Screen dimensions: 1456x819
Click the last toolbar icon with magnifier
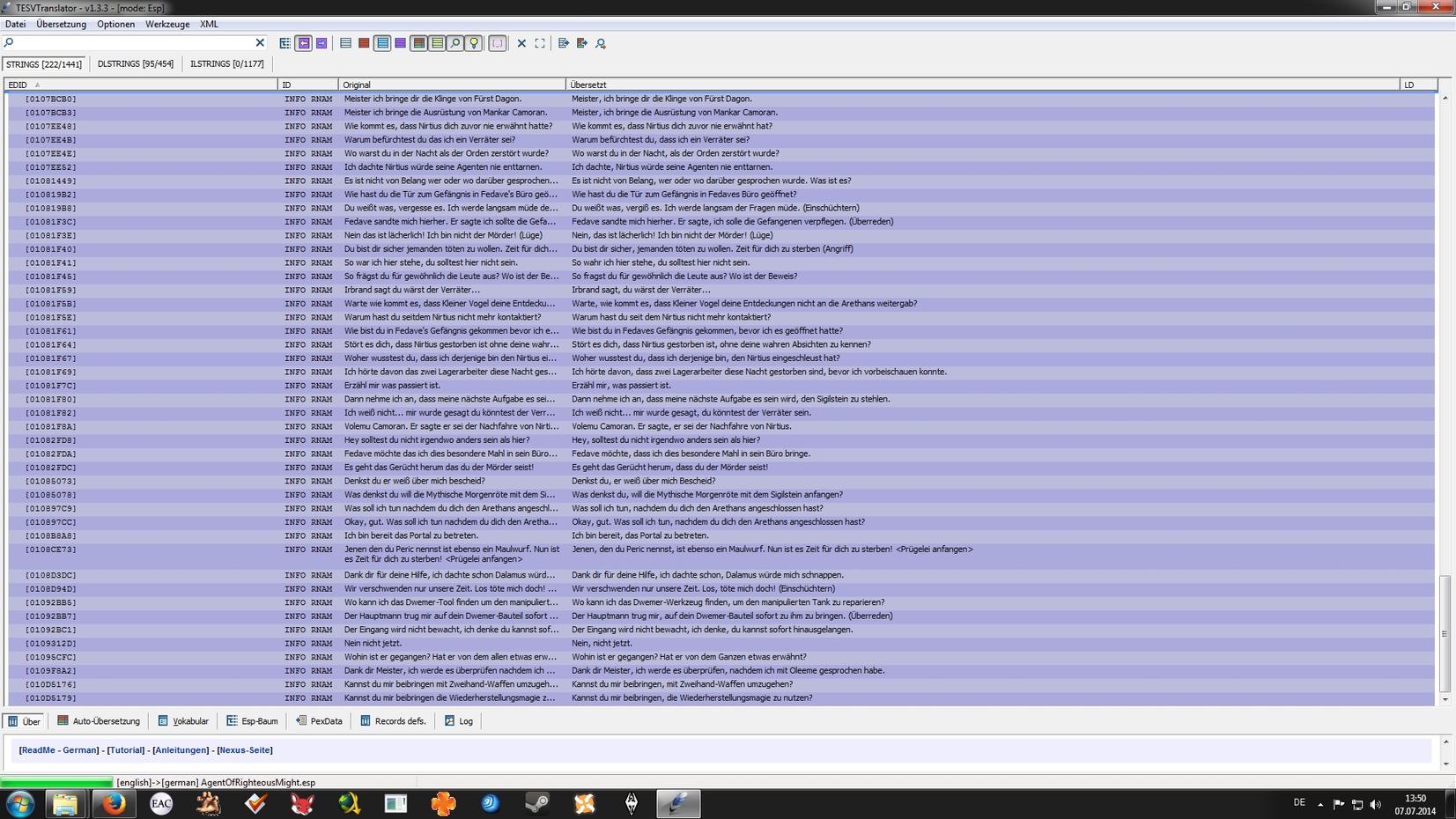(x=601, y=43)
